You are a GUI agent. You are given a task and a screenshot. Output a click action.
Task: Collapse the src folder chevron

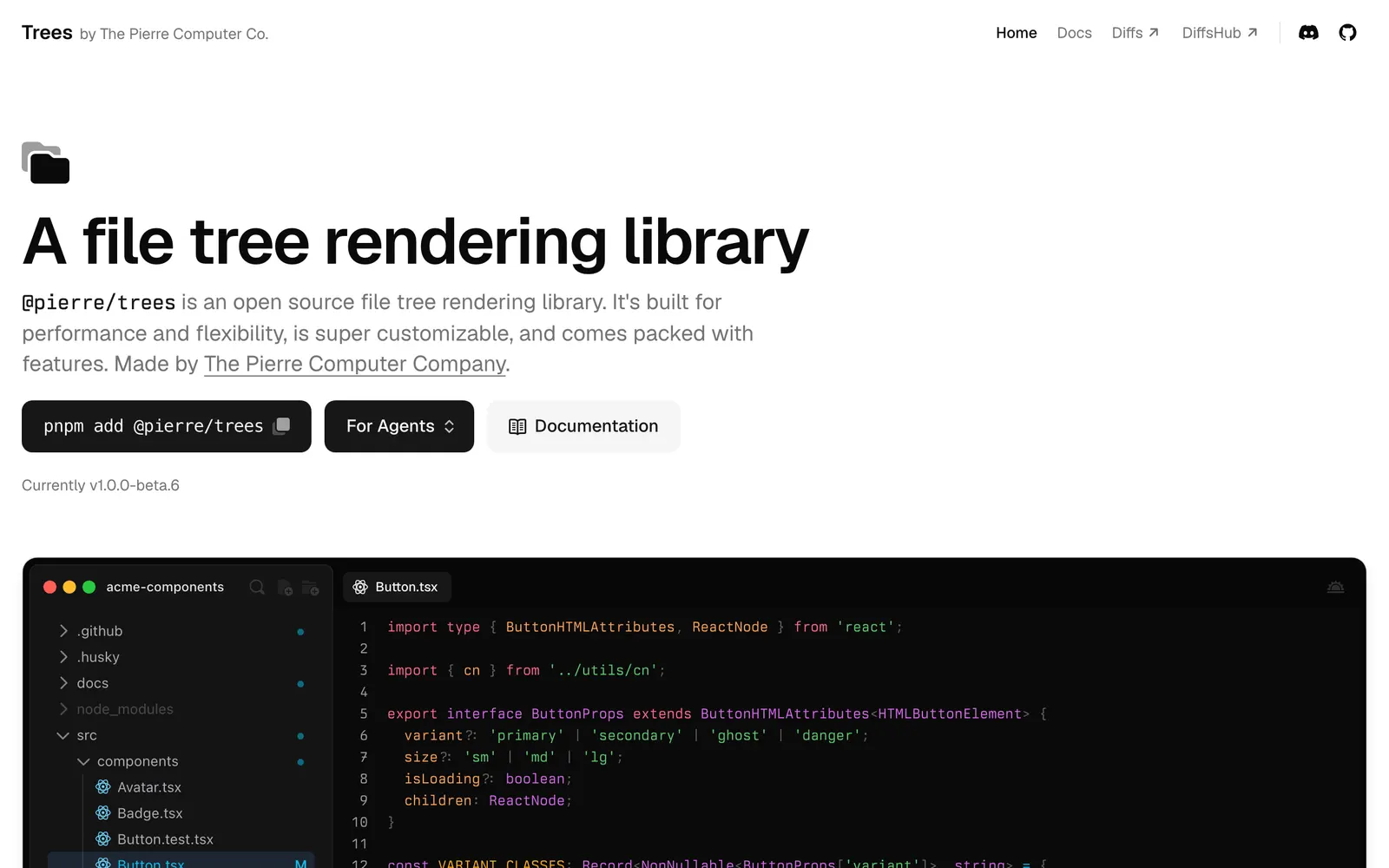pyautogui.click(x=63, y=735)
